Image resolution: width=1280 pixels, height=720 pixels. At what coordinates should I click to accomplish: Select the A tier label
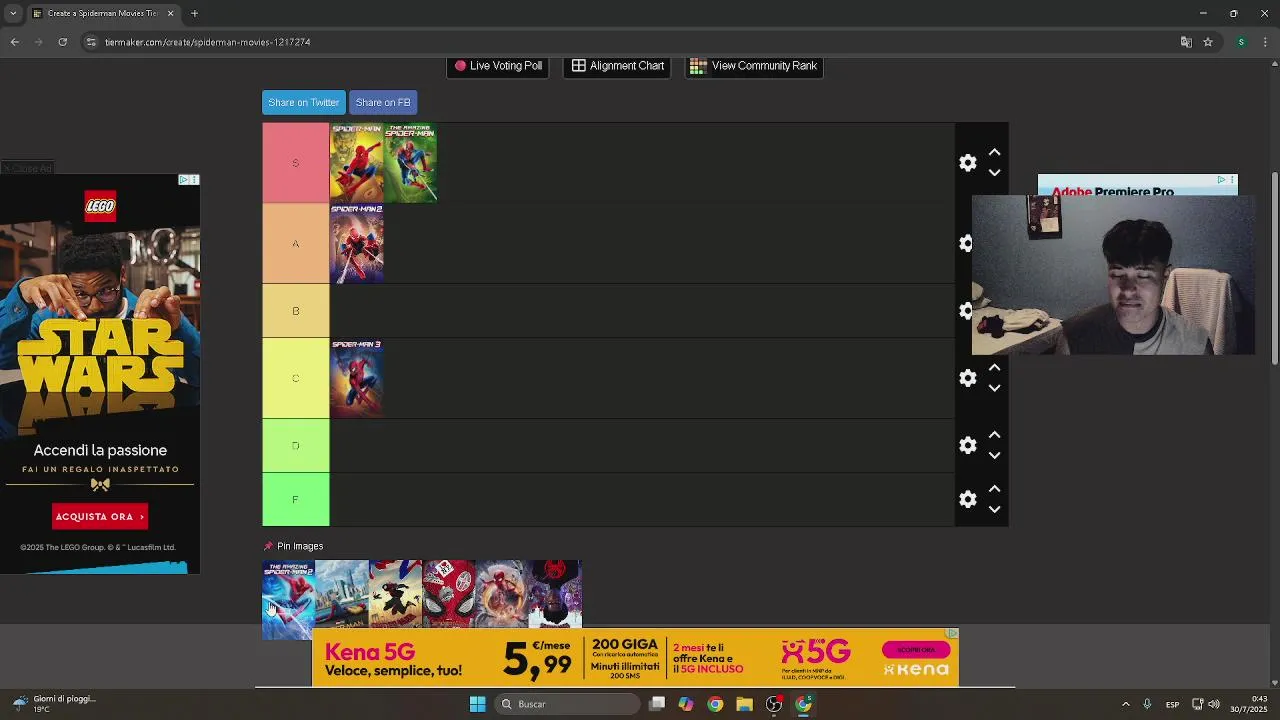(295, 243)
